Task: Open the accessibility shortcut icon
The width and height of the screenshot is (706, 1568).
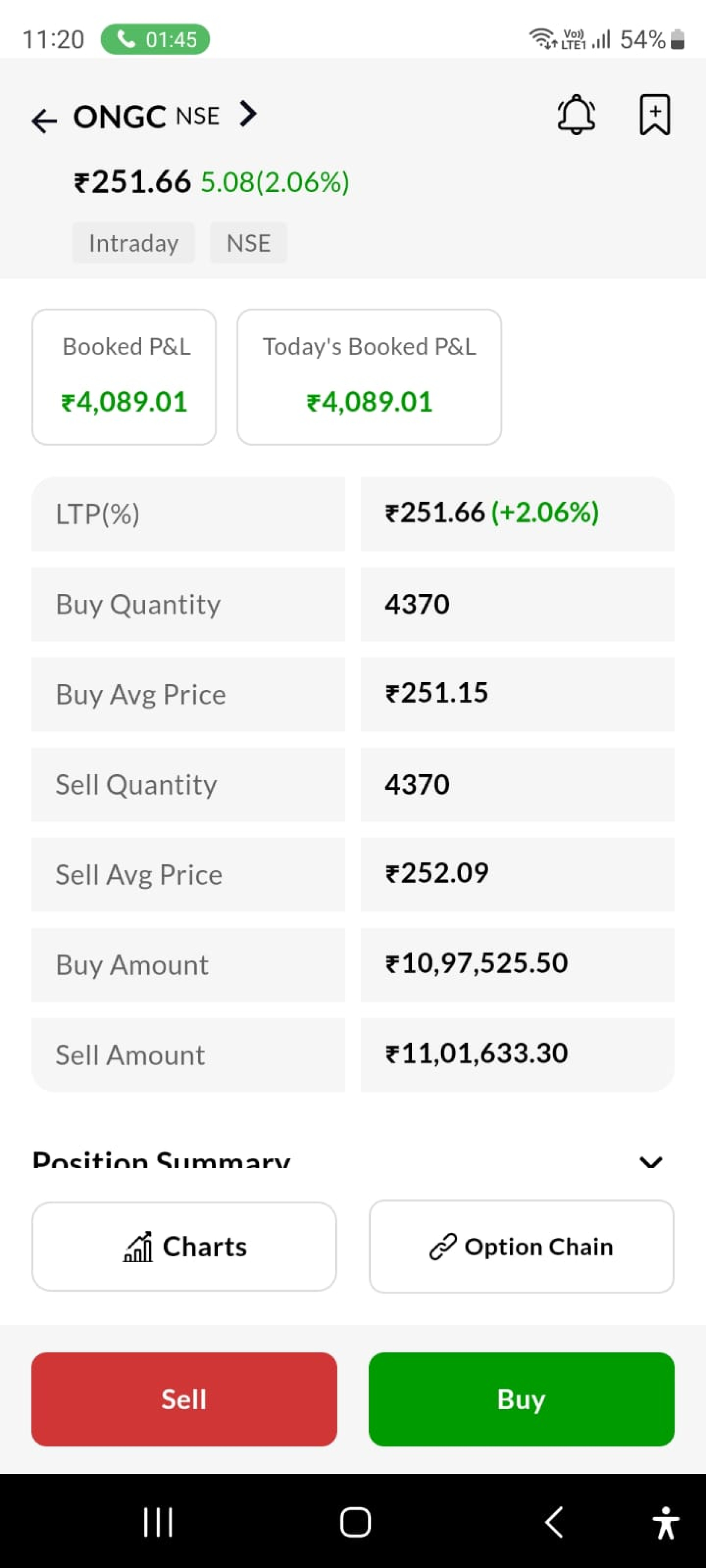Action: (665, 1522)
